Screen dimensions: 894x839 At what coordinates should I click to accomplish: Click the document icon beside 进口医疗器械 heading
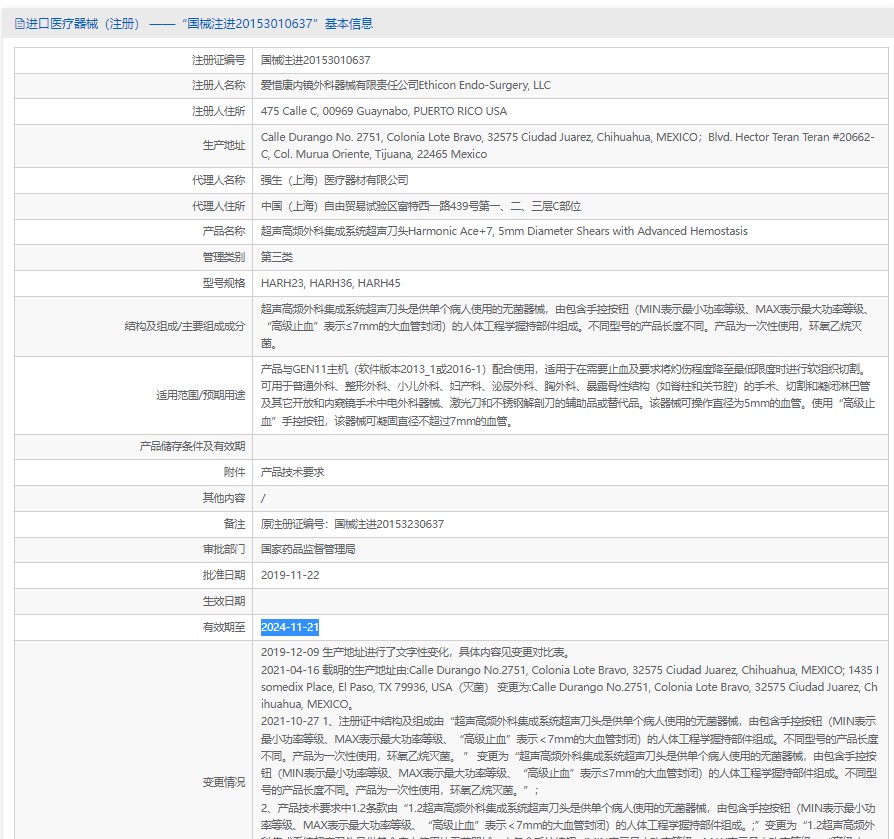click(x=19, y=23)
